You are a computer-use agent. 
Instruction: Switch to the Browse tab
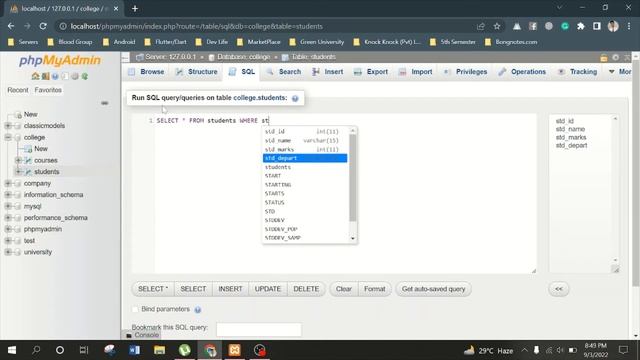point(146,71)
